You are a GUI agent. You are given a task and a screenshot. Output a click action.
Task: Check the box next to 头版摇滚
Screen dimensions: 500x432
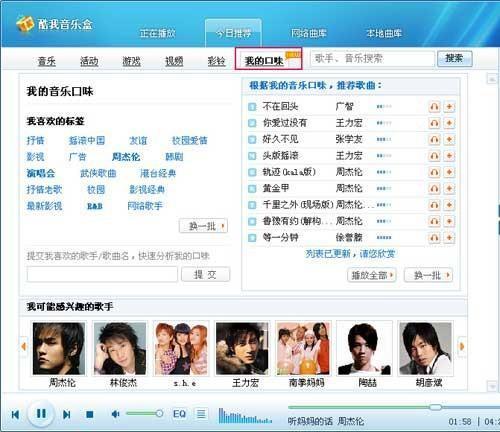point(252,156)
